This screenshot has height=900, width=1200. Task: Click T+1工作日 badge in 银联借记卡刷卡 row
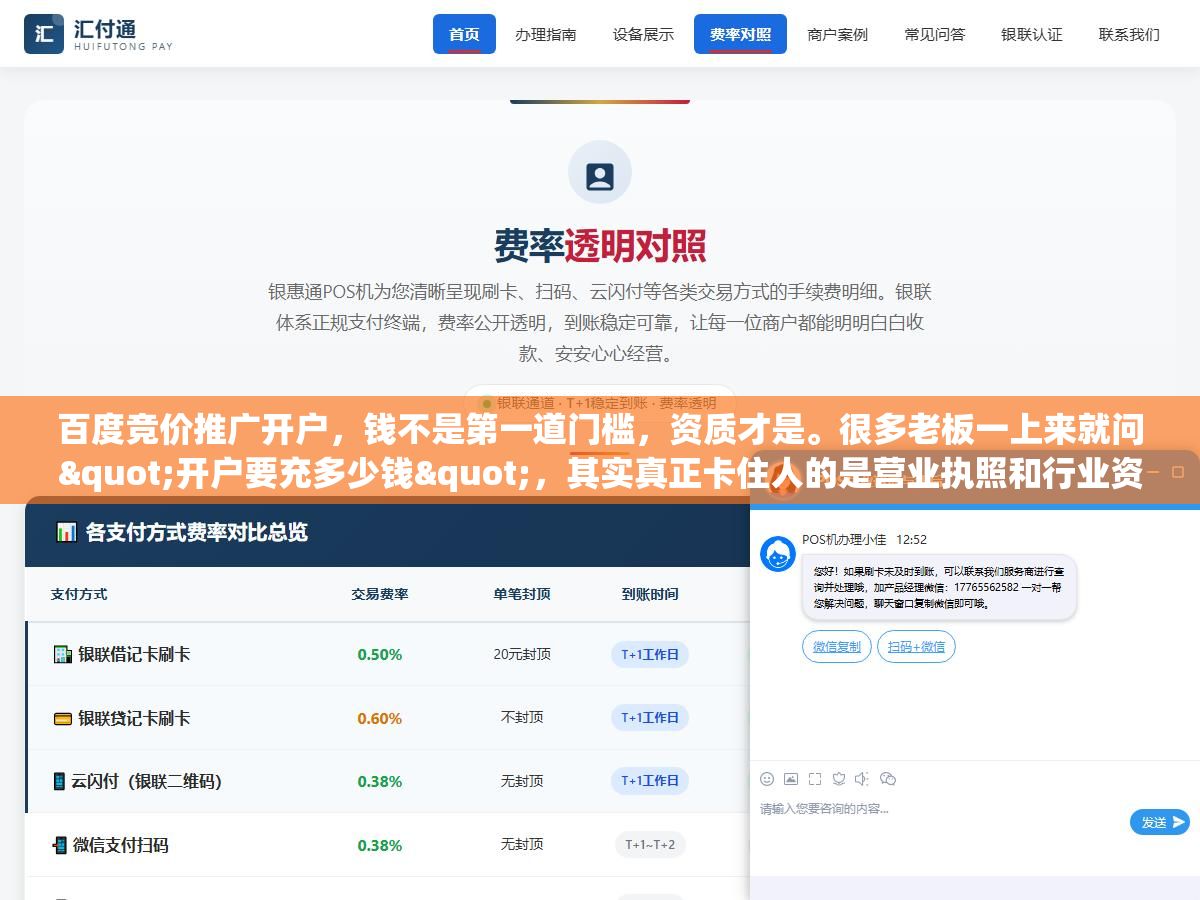tap(650, 655)
